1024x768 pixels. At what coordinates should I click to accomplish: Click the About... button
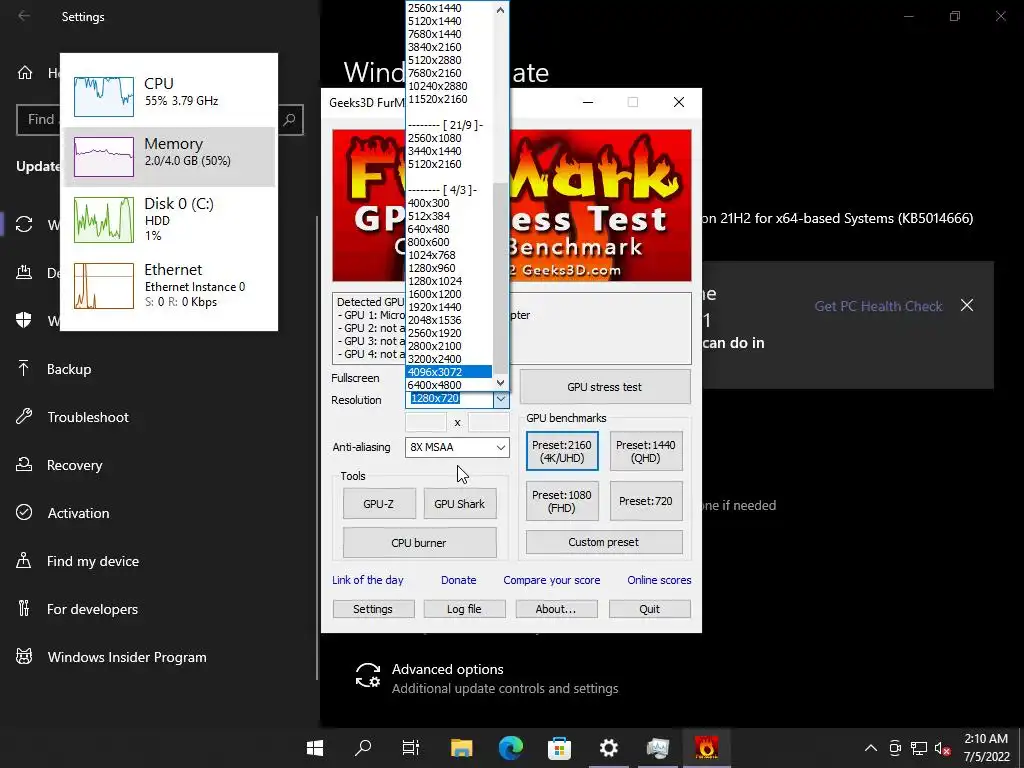pos(556,609)
